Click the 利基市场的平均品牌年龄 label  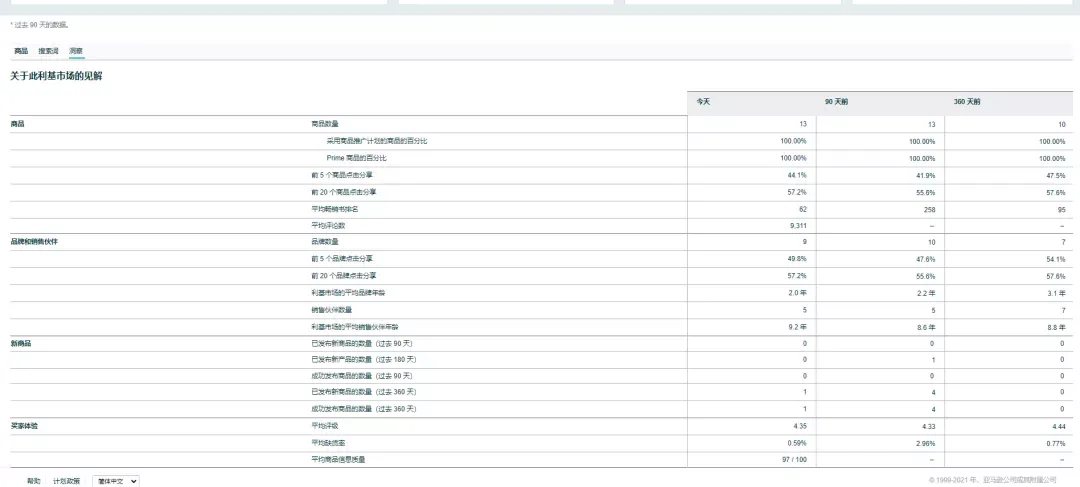(348, 293)
